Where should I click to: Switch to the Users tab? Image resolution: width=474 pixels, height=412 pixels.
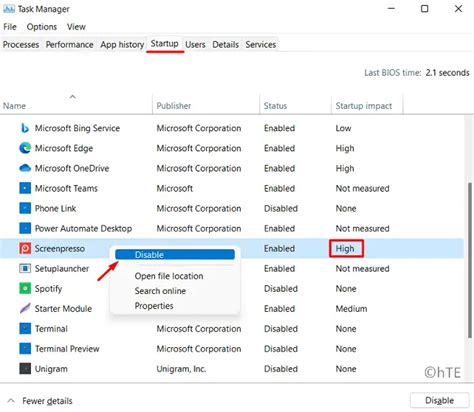tap(195, 44)
